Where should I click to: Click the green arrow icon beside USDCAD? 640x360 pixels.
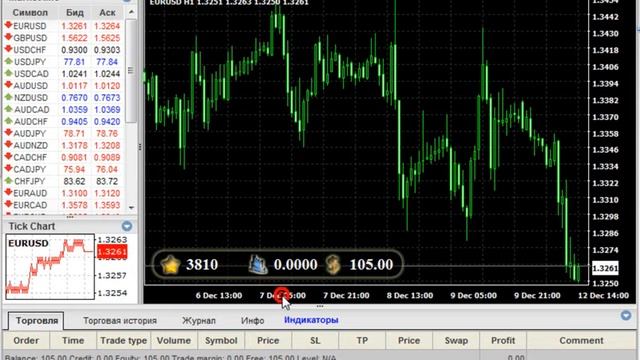click(8, 73)
